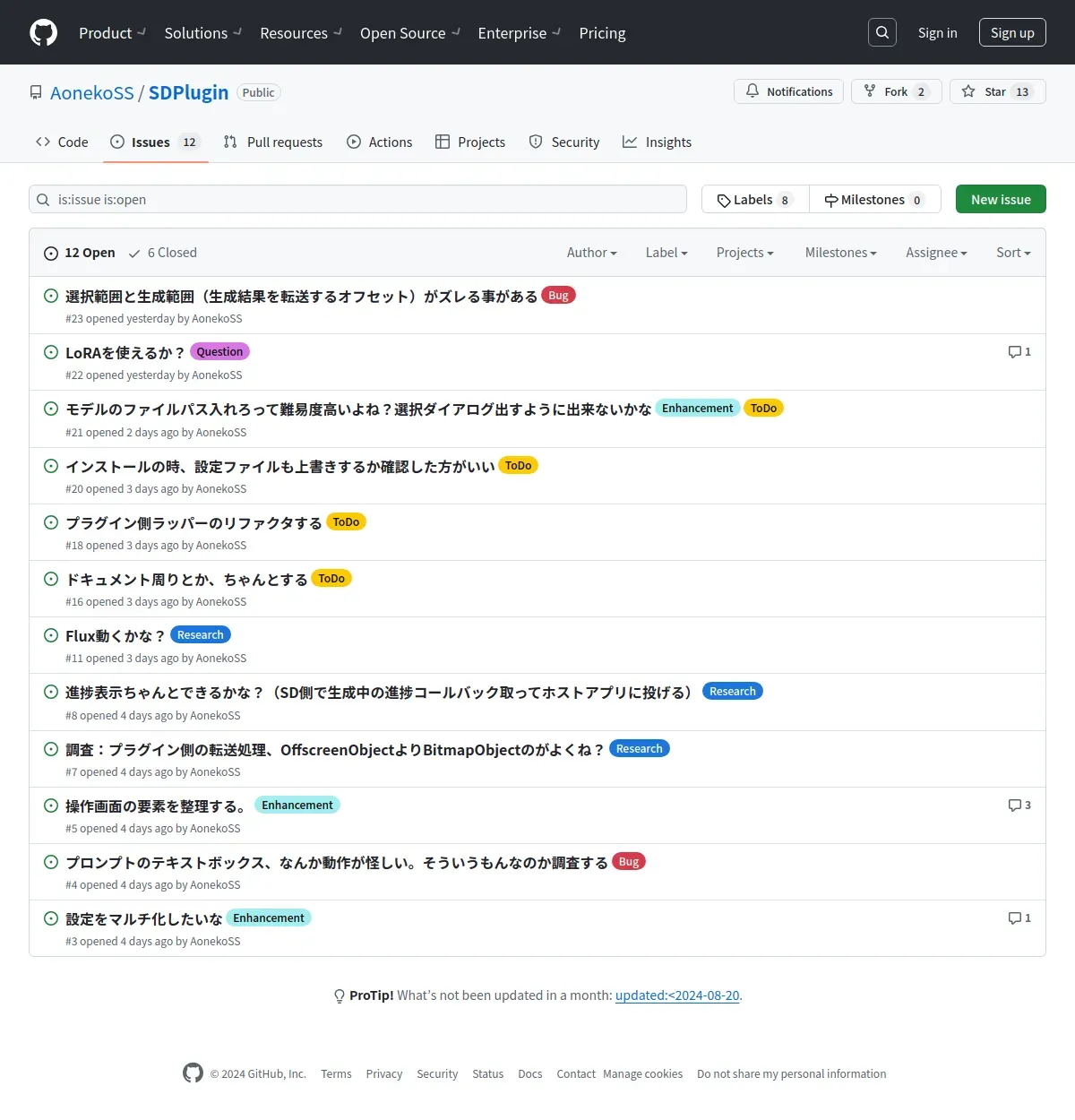
Task: Open the AonekoSS owner link
Action: tap(92, 92)
